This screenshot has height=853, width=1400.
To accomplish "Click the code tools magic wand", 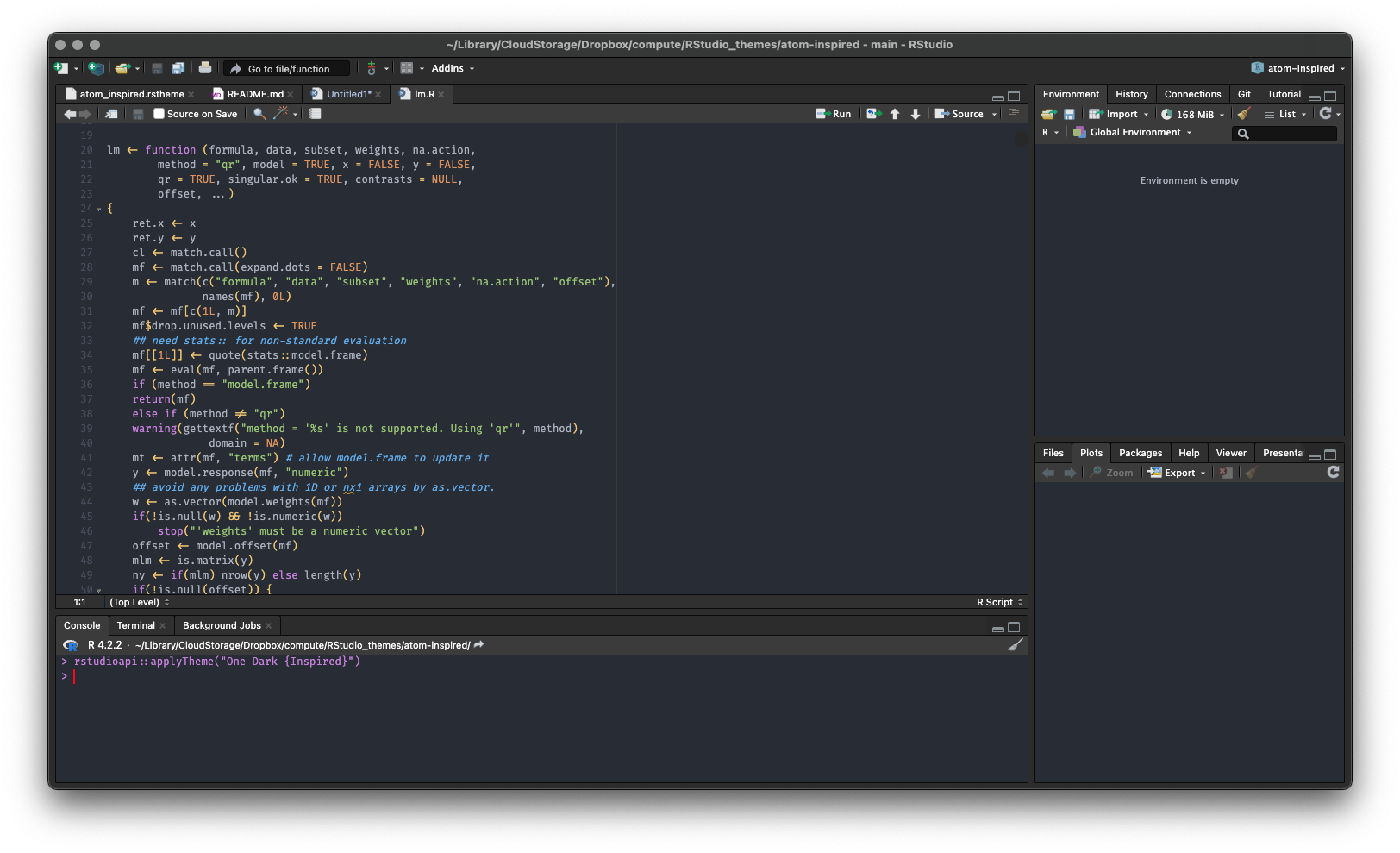I will click(x=281, y=114).
